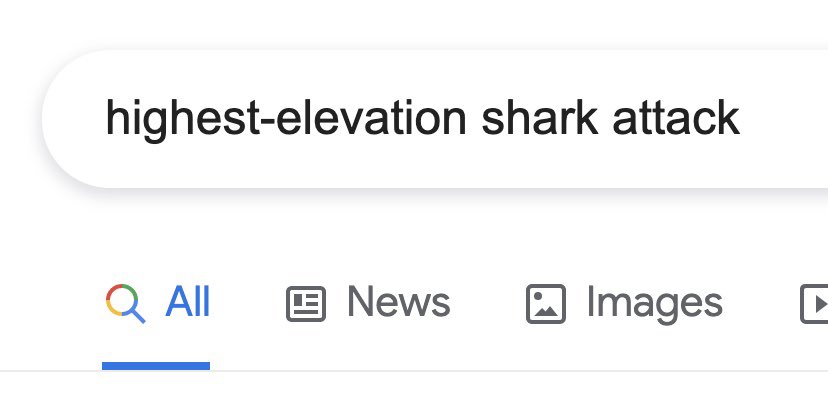Screen dimensions: 828x400
Task: Switch to the News results tab
Action: 369,303
